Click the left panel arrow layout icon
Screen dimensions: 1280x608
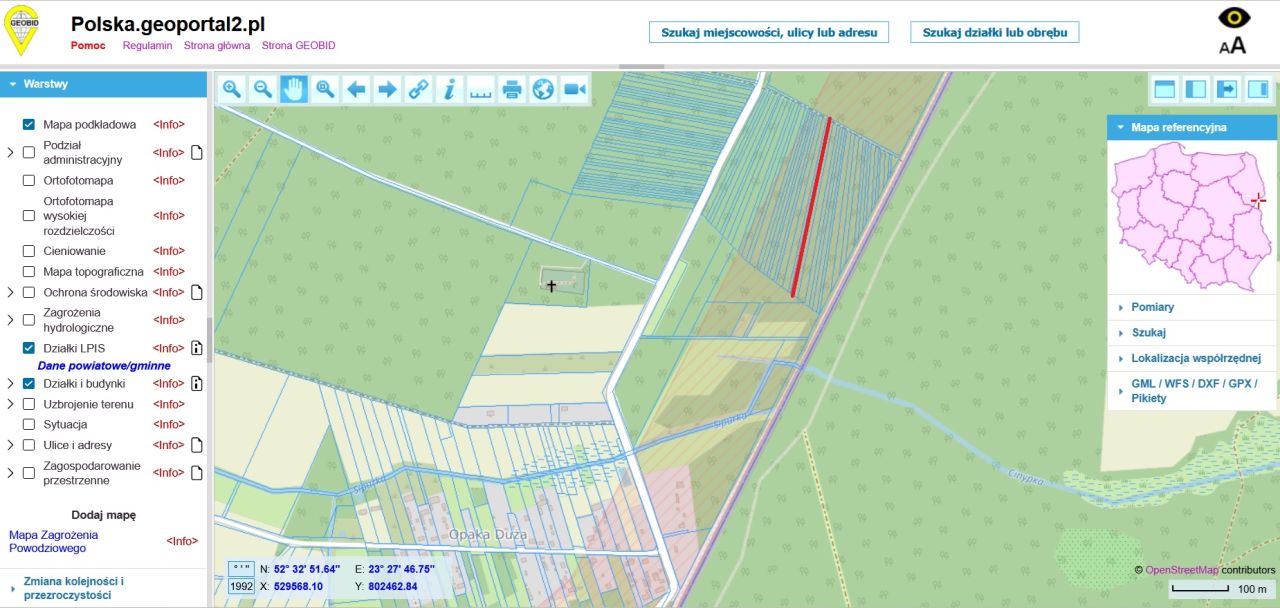(1227, 89)
